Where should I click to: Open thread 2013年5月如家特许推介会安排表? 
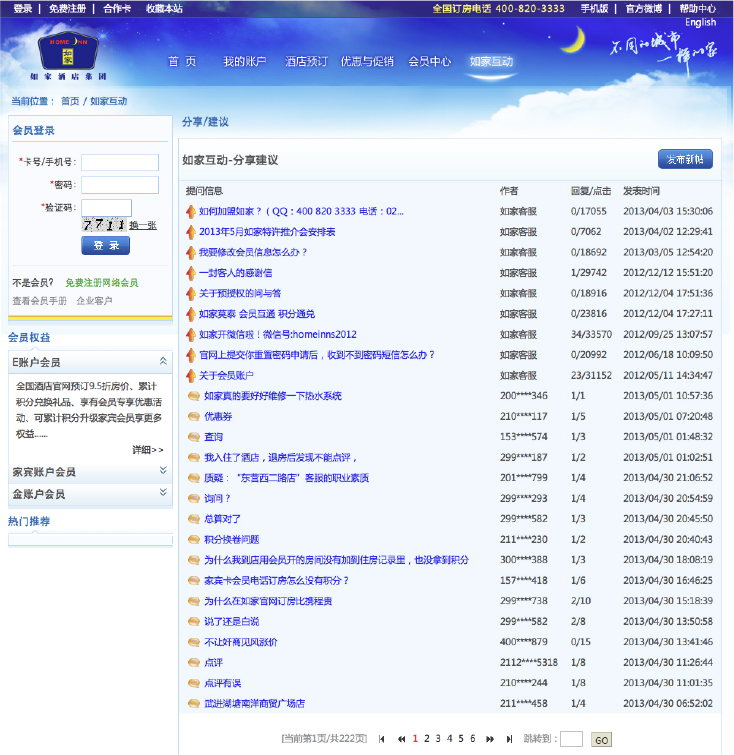[x=267, y=232]
